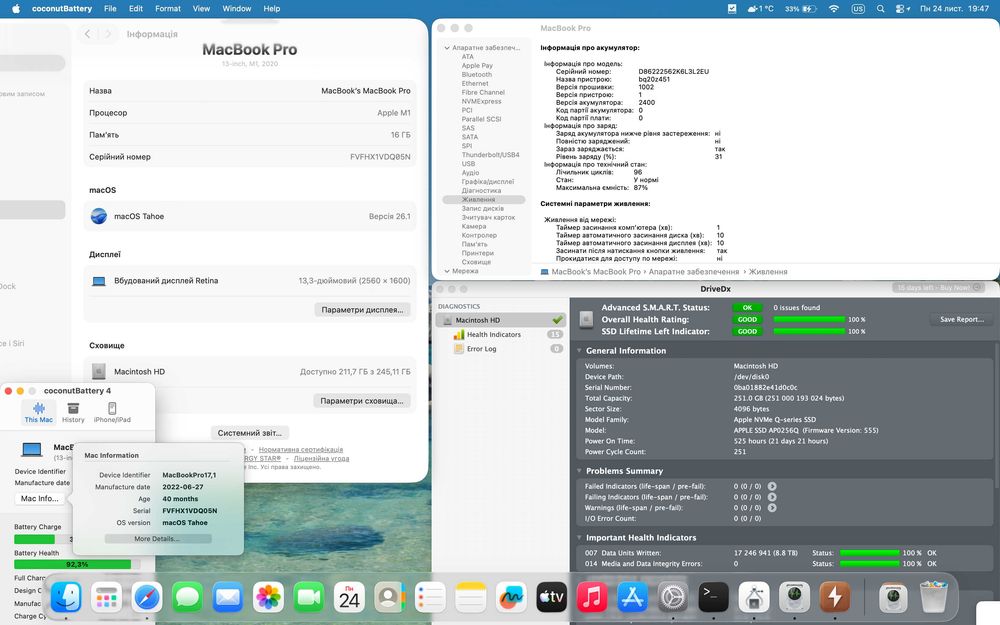Open Trash in the Dock
1000x625 pixels.
(934, 598)
